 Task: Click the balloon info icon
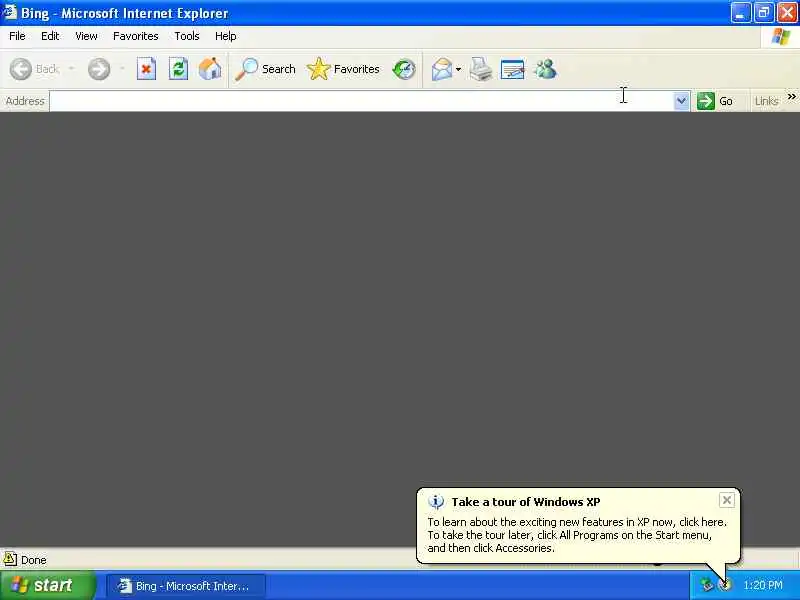click(x=436, y=502)
